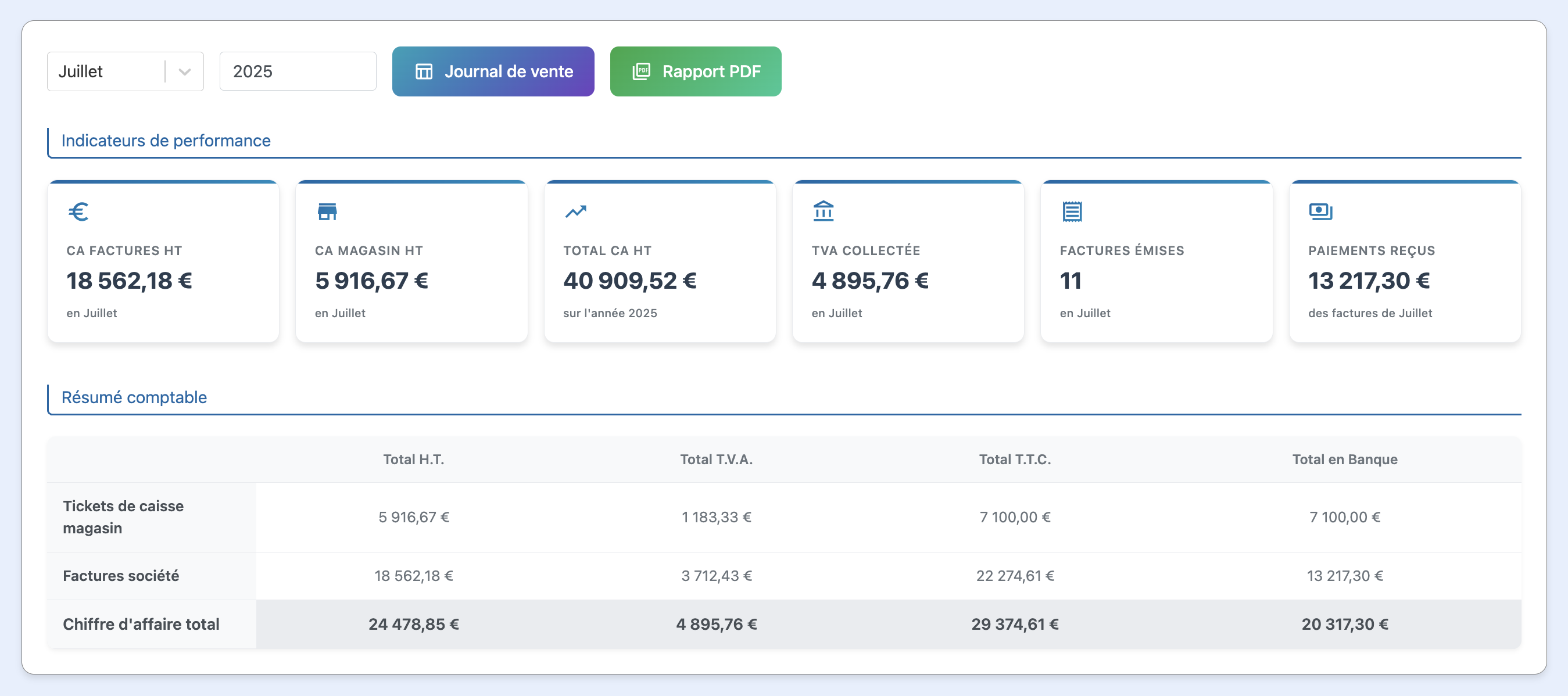Click the trending-up chart icon on Total CA HT

575,211
